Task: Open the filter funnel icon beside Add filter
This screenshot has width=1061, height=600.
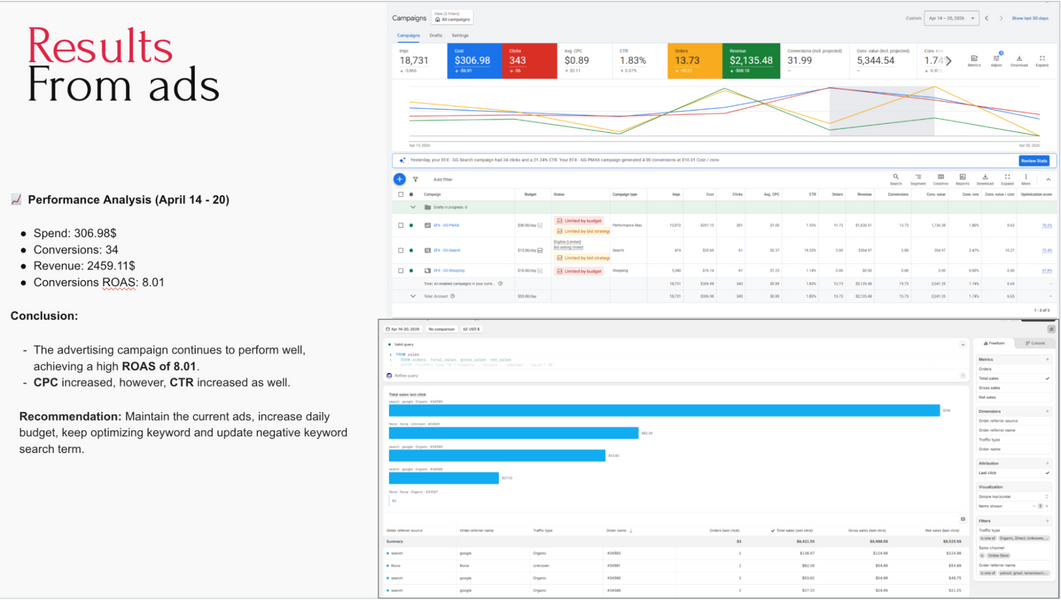Action: pyautogui.click(x=415, y=179)
